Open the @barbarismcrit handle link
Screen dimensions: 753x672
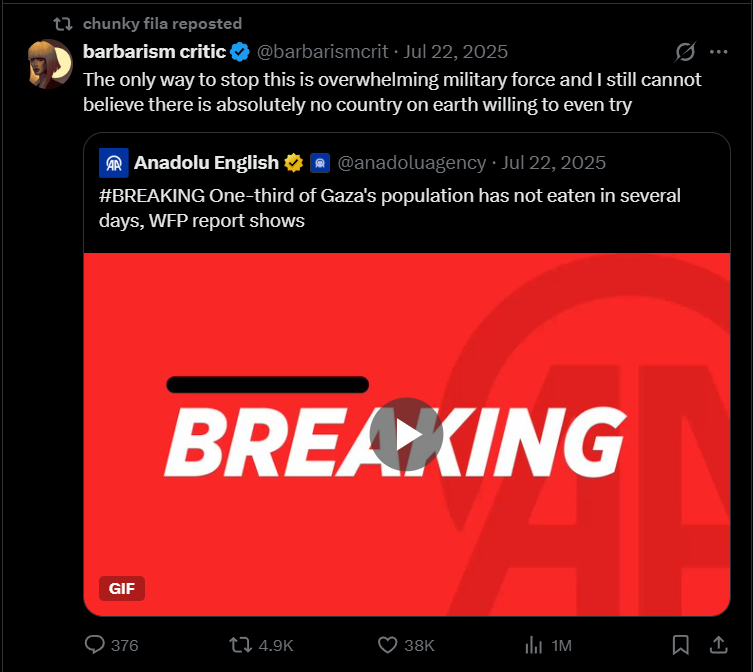pyautogui.click(x=325, y=52)
